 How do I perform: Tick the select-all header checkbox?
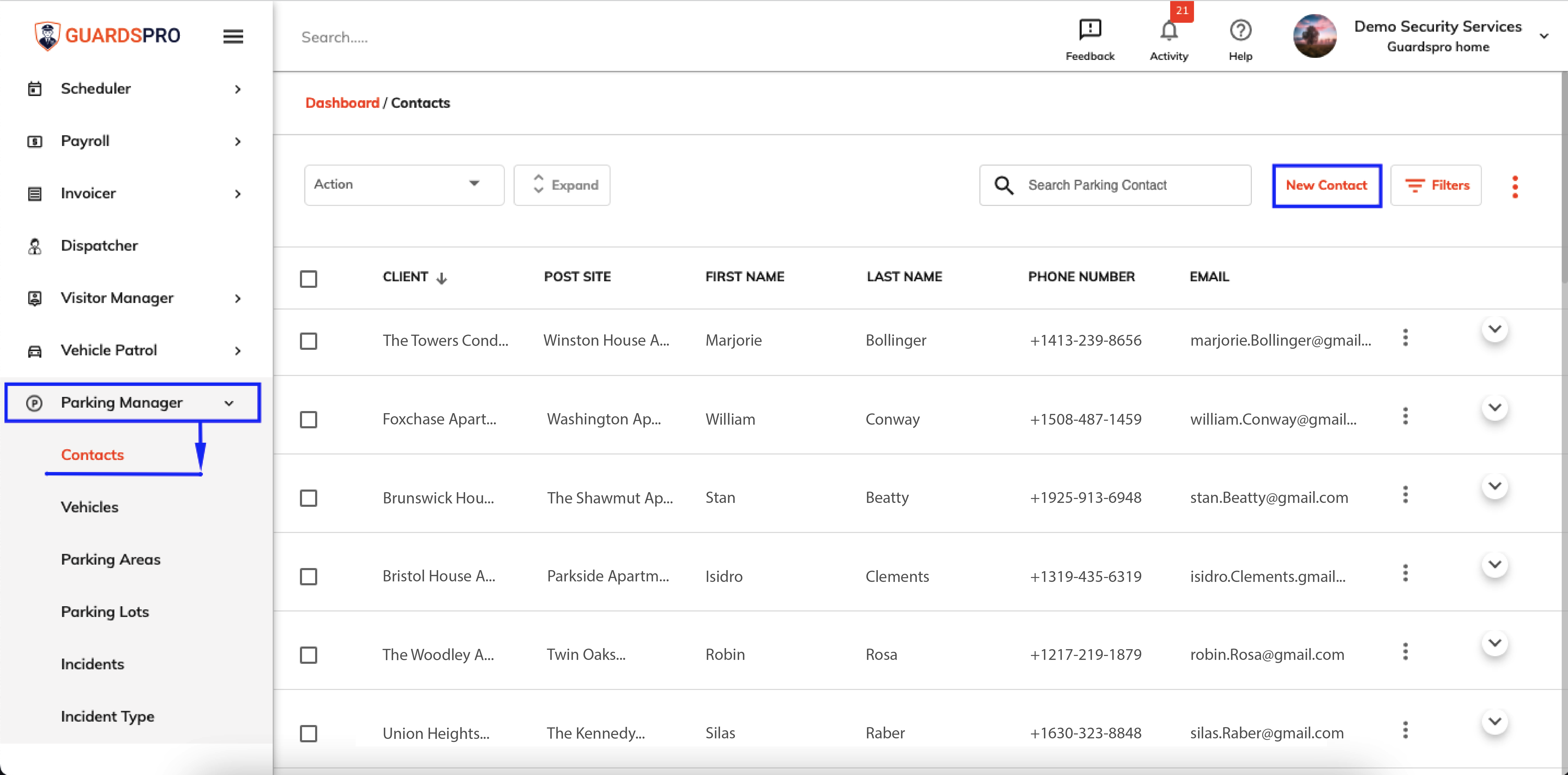309,279
